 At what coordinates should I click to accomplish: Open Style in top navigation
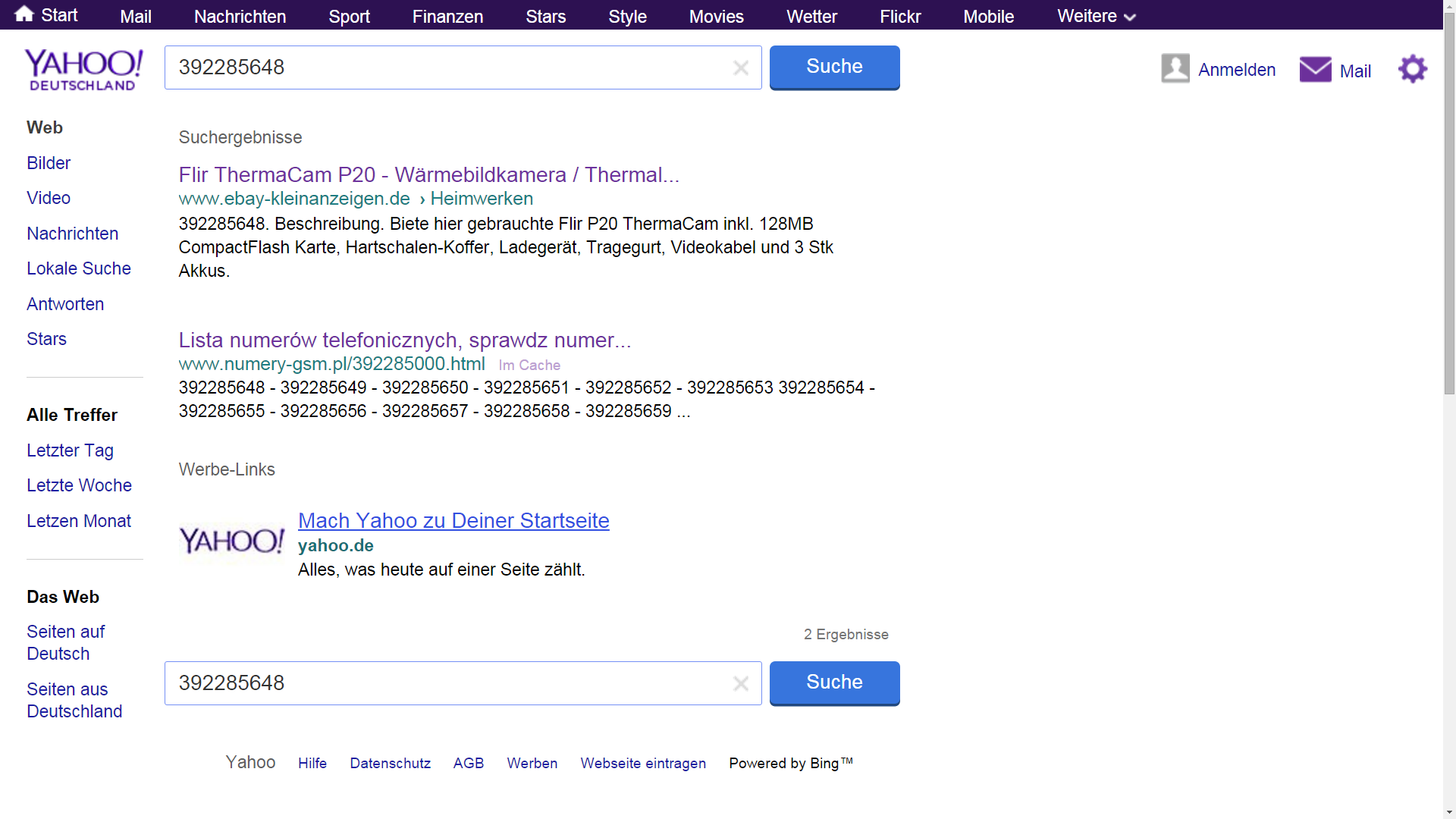pos(627,17)
